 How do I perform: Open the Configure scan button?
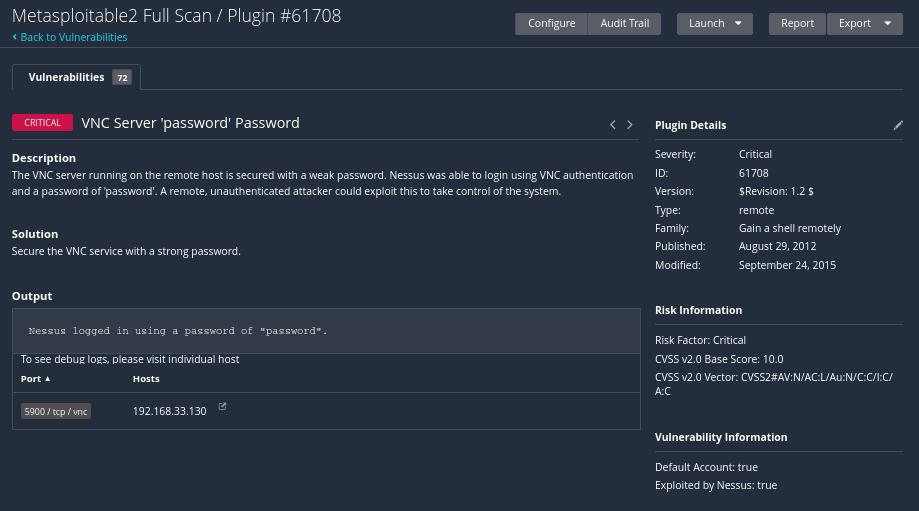[551, 24]
